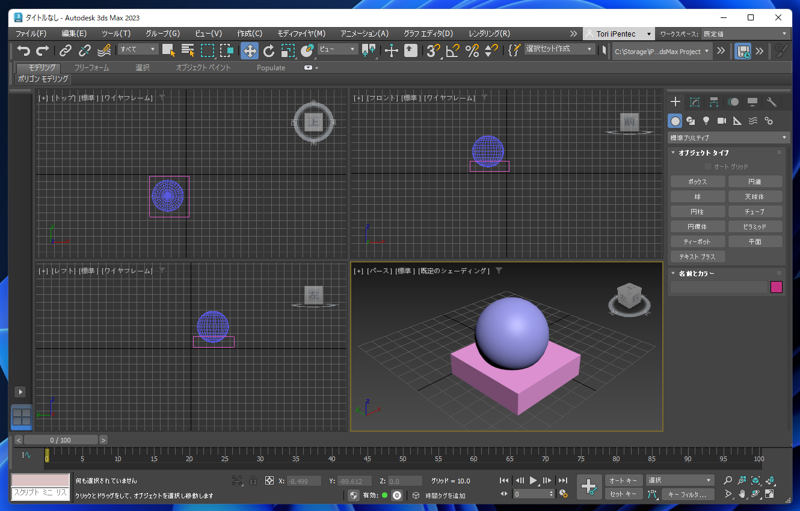Activate the Select and Scale tool
This screenshot has width=800, height=511.
pos(288,50)
